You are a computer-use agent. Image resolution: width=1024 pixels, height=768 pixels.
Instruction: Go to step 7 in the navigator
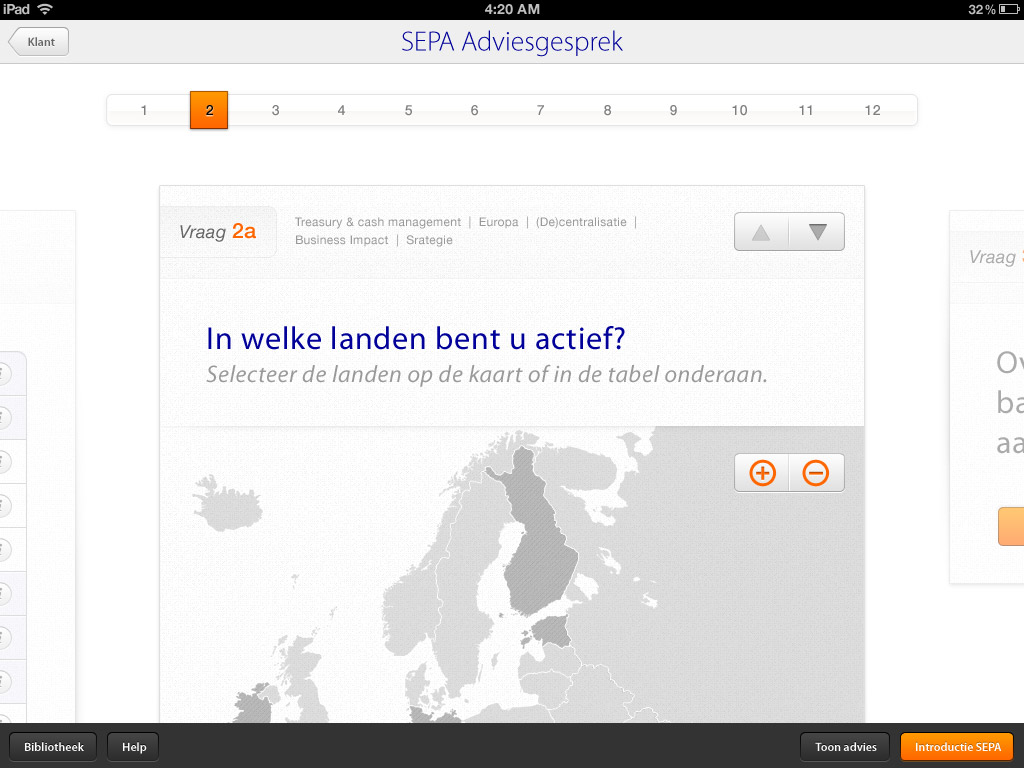[540, 110]
